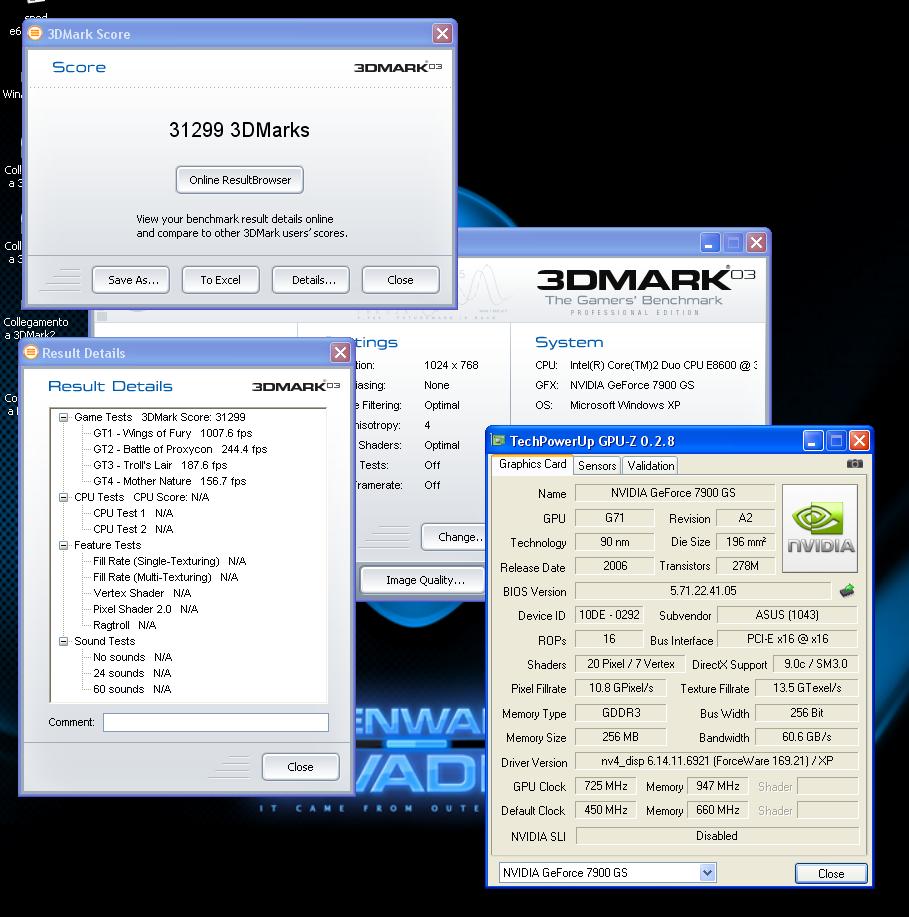Click the Bandwidth value 60.6 GB/s
The height and width of the screenshot is (917, 909).
(807, 737)
